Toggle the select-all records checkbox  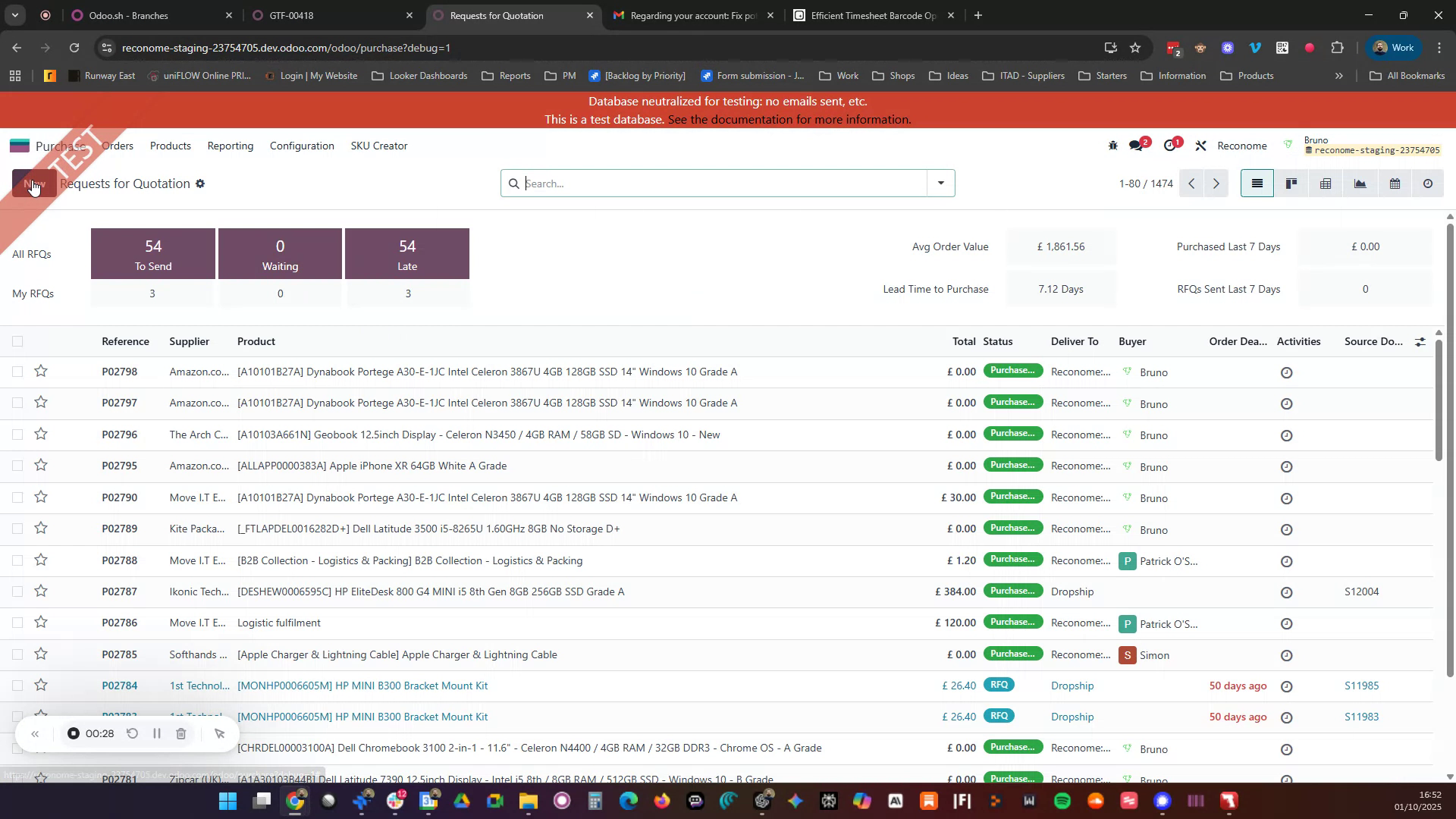[18, 341]
